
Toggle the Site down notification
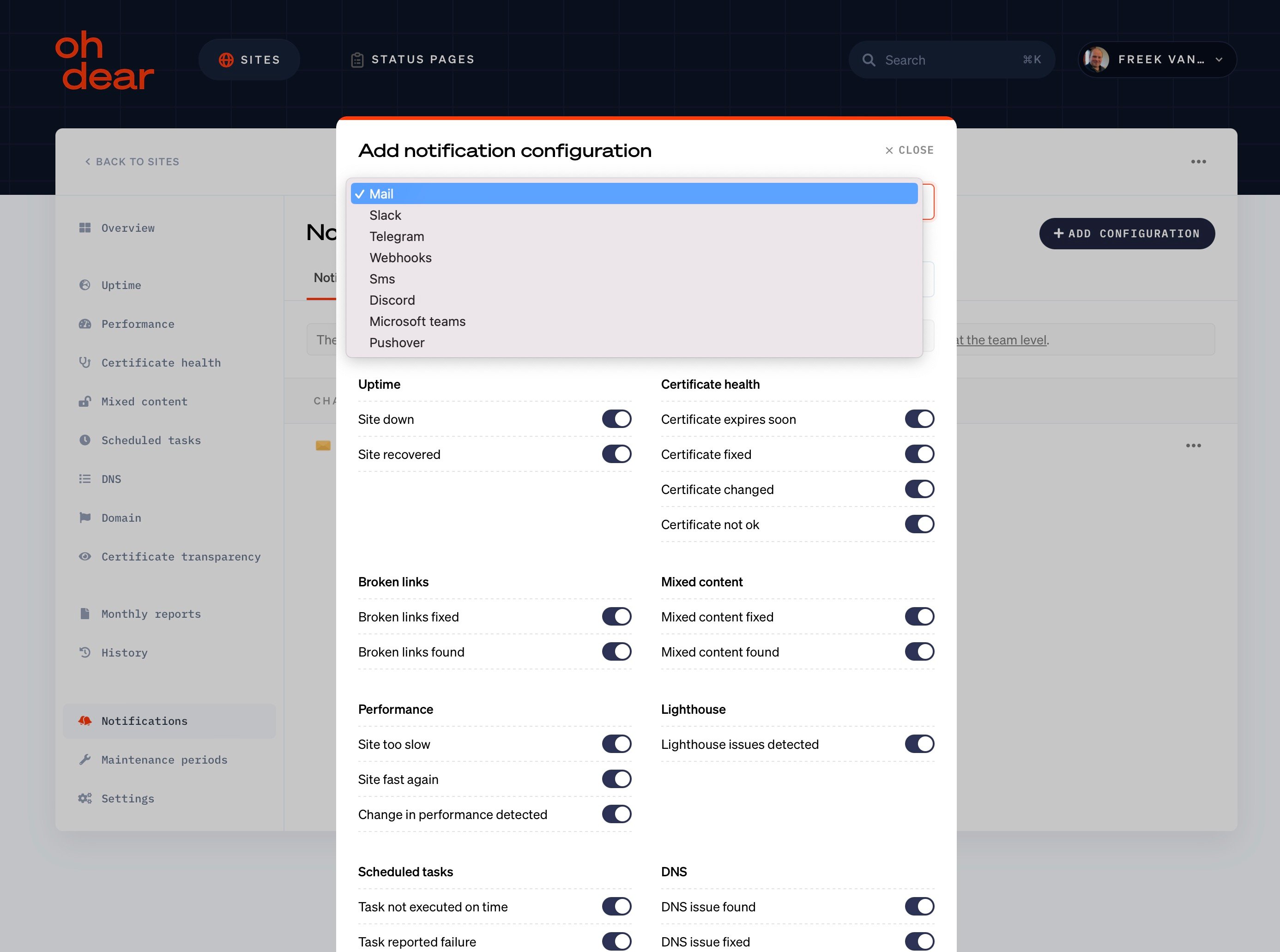pyautogui.click(x=616, y=419)
